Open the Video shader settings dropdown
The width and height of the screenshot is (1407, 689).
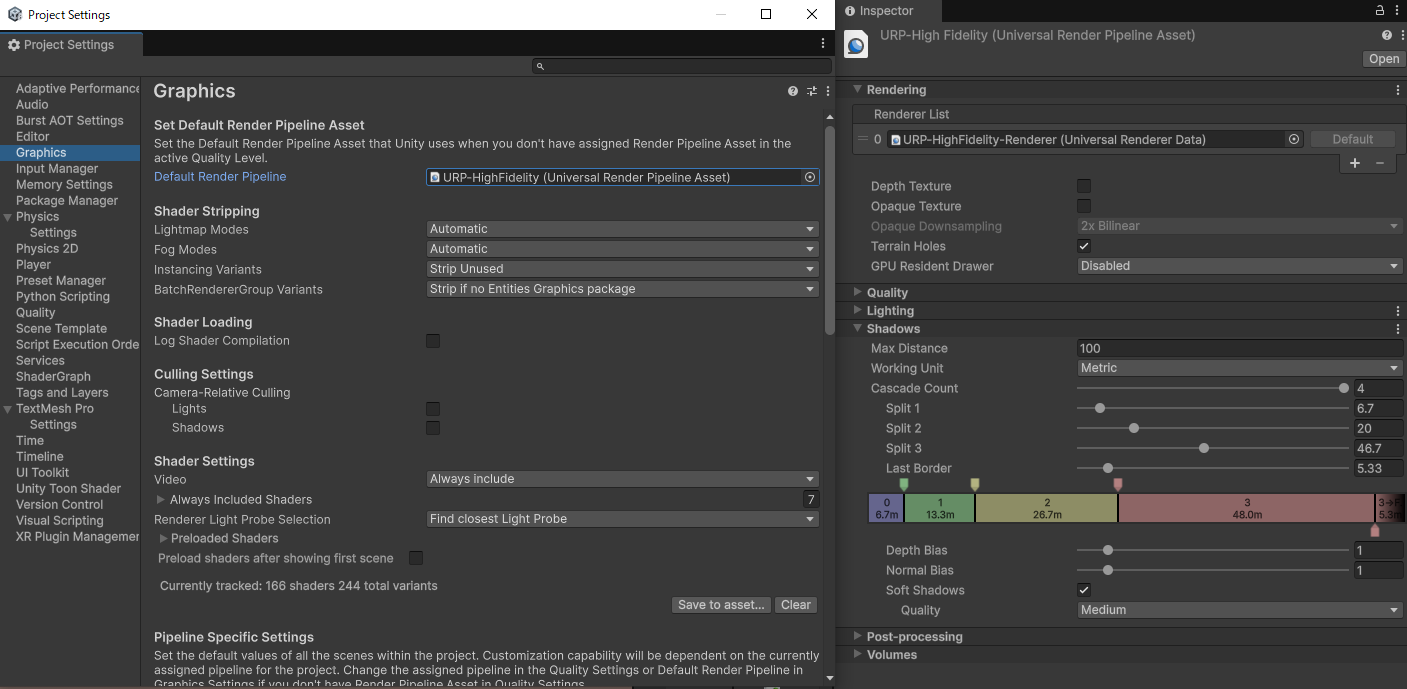click(623, 479)
